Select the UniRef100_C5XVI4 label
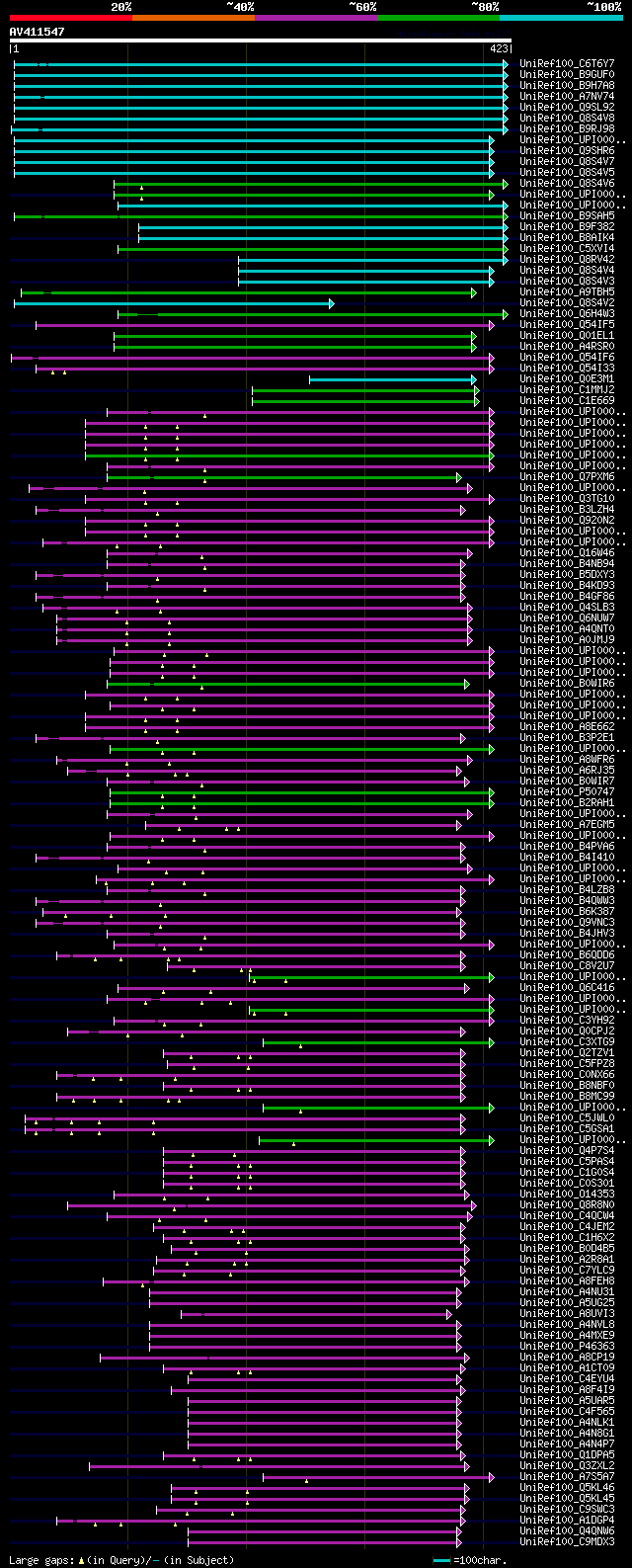The image size is (632, 1568). (x=567, y=248)
